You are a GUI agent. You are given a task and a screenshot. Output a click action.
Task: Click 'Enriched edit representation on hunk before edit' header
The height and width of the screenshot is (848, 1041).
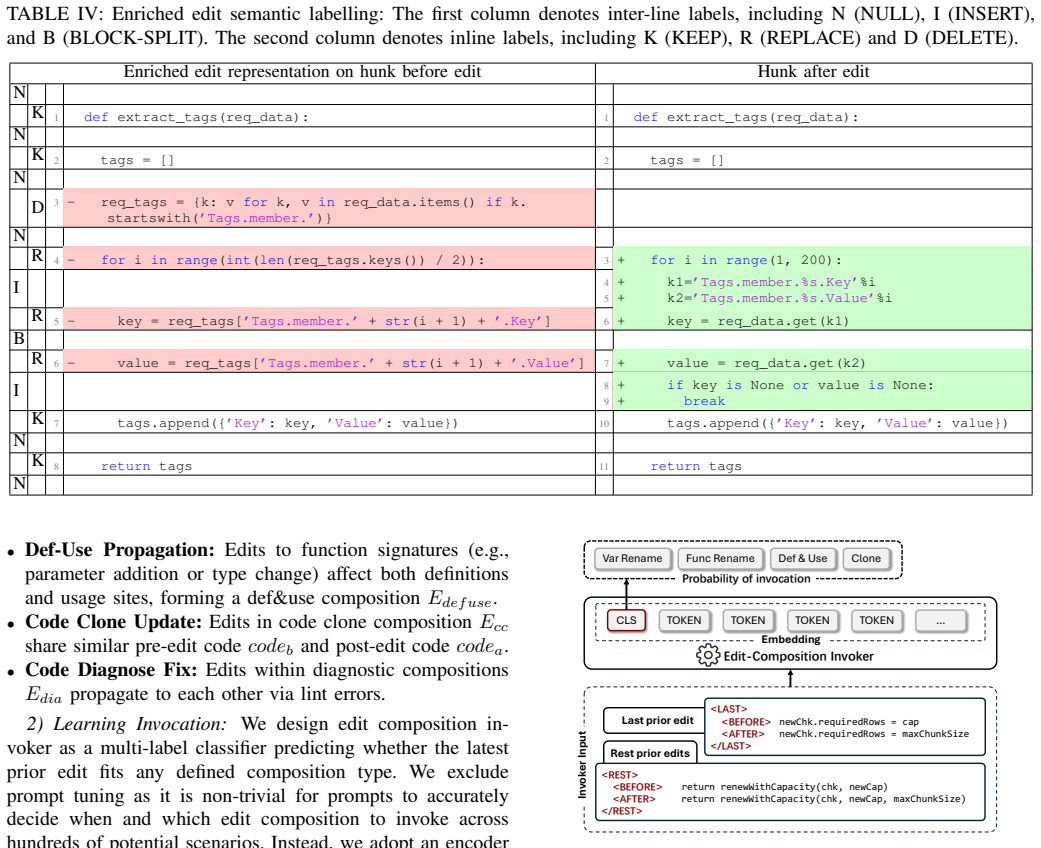click(302, 72)
